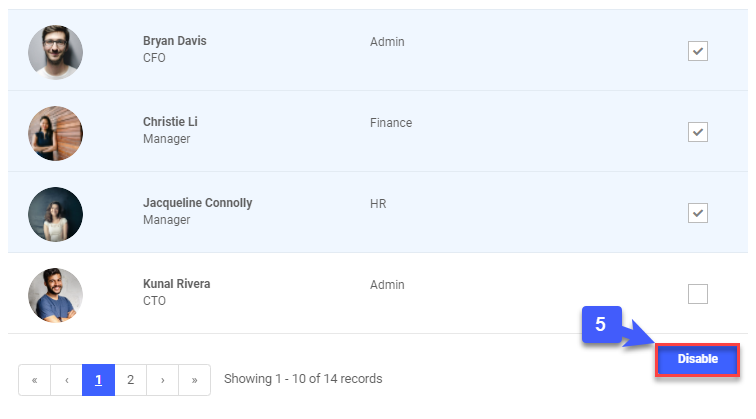
Task: Uncheck the Bryan Davis checkbox
Action: tap(697, 51)
